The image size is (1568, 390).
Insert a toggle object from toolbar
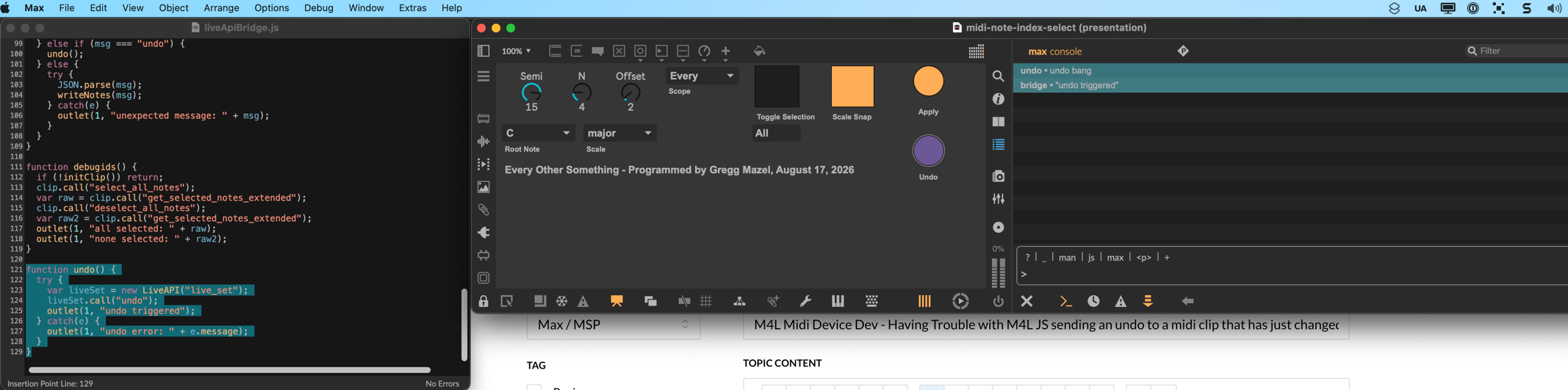click(619, 51)
